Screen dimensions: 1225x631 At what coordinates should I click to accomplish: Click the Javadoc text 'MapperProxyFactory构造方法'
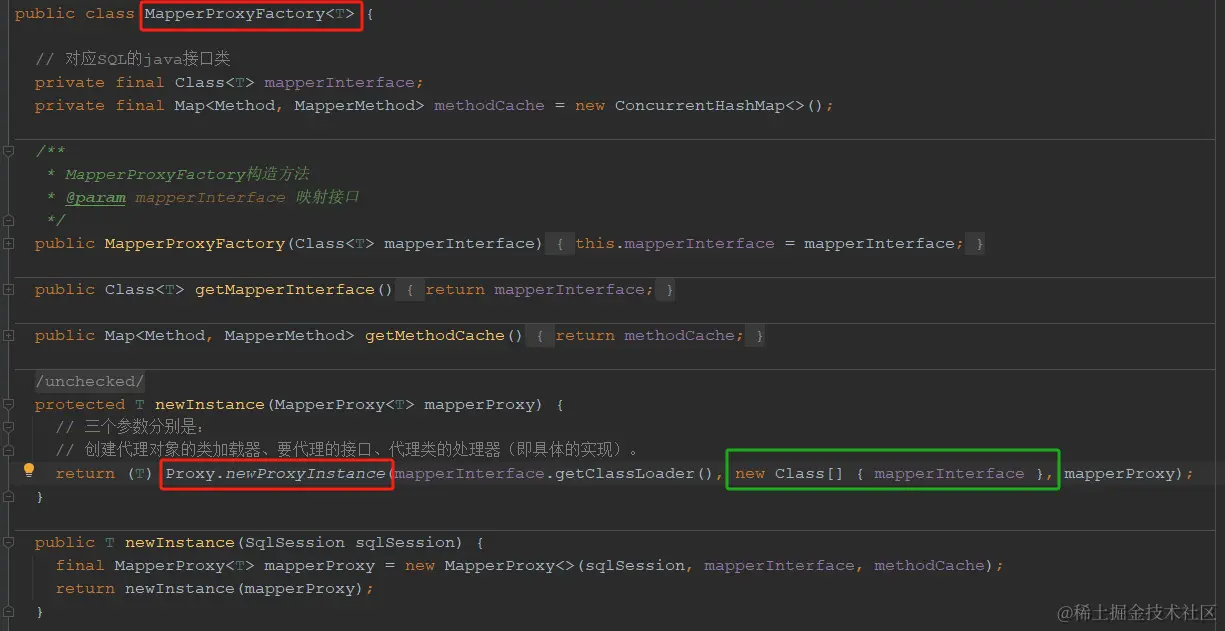pyautogui.click(x=187, y=175)
